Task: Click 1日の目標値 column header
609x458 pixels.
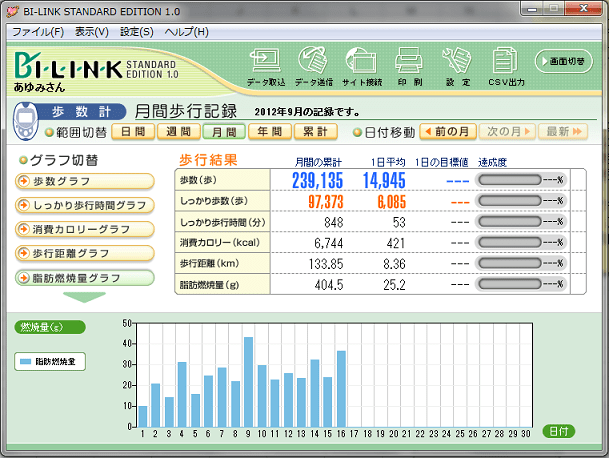Action: (441, 162)
